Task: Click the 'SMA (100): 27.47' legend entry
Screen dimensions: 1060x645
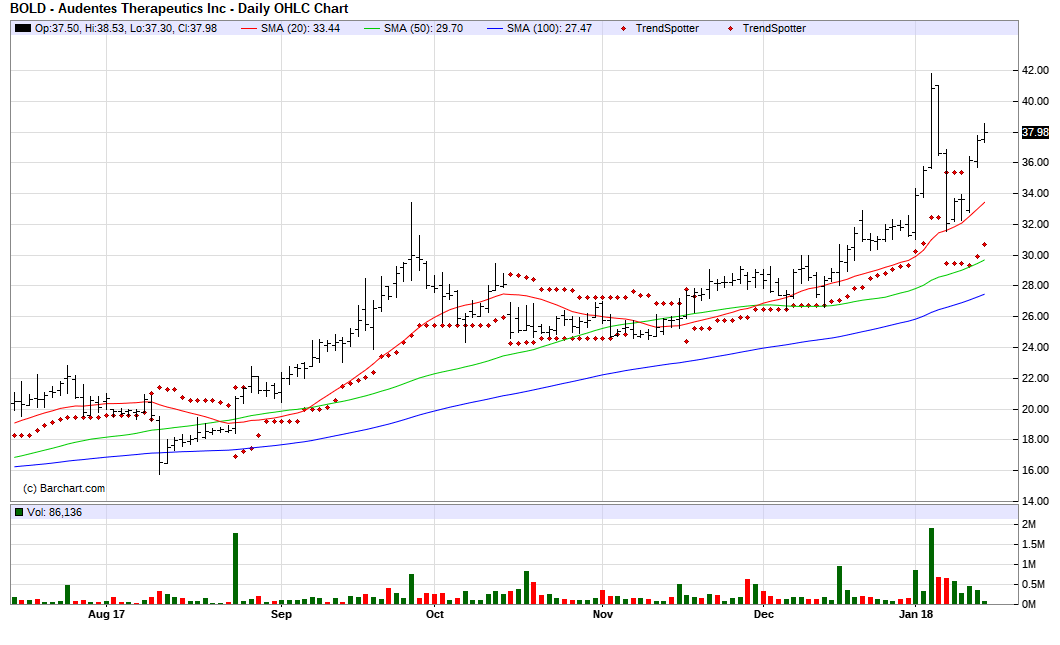Action: 549,28
